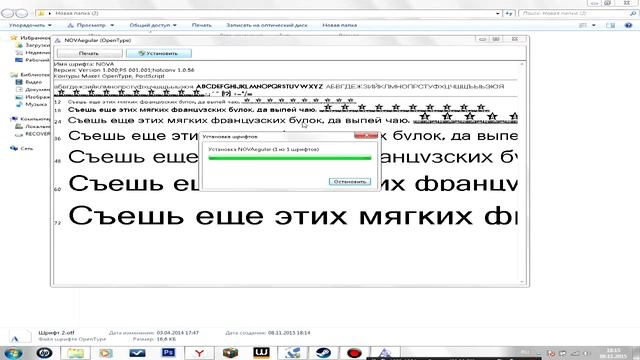Toggle the Explorer preview pane icon
The image size is (640, 360).
click(611, 25)
